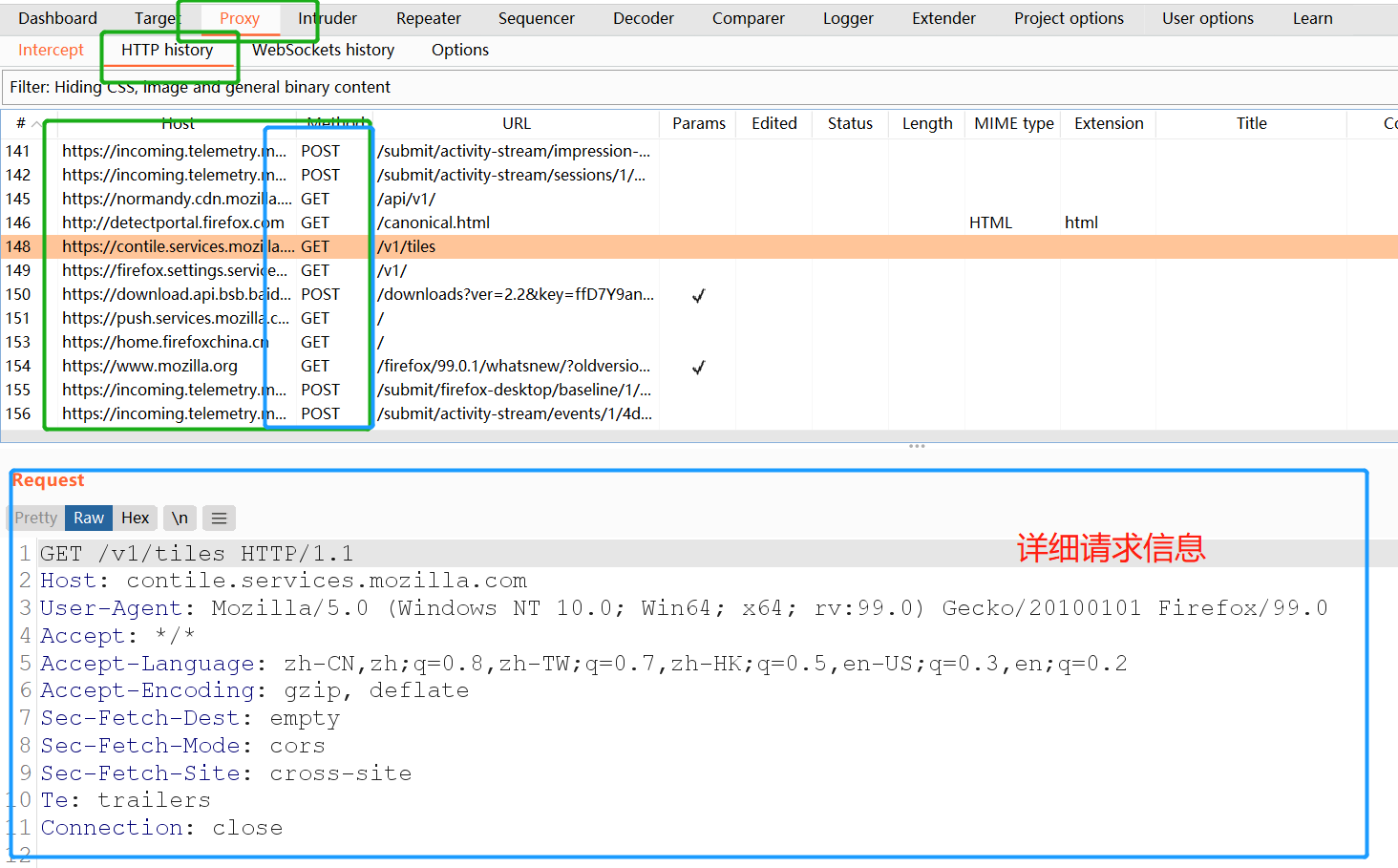Select row 149 firefox.settings request
1398x868 pixels.
point(699,270)
